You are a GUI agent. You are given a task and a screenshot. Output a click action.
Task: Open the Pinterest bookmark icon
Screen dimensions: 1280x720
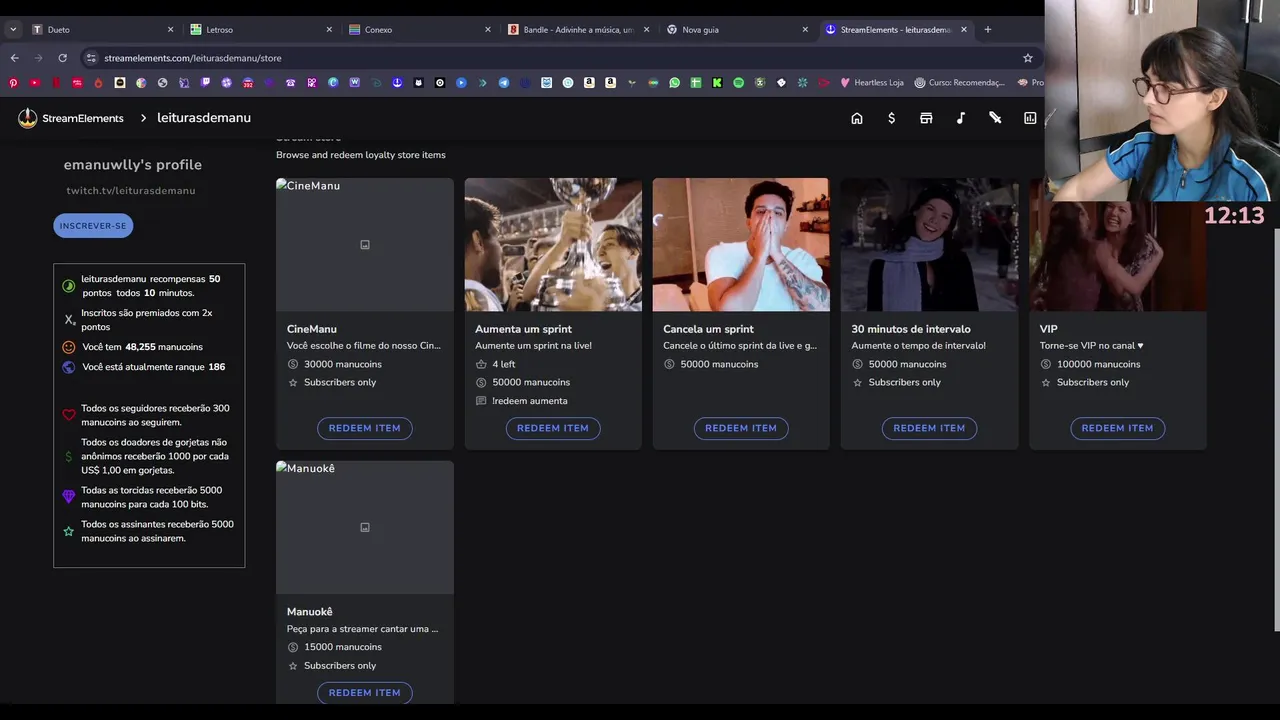(x=13, y=83)
